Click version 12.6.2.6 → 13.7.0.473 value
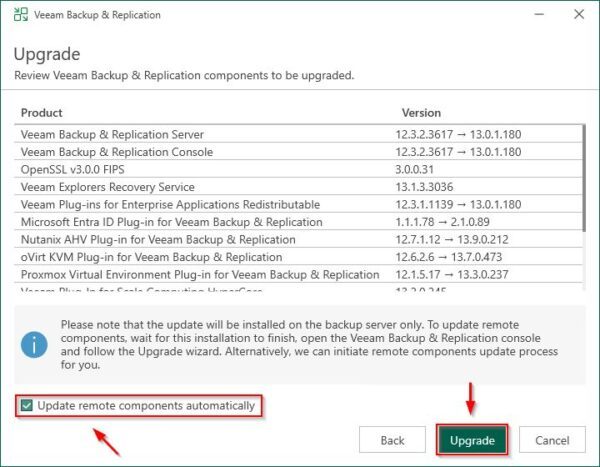 (x=448, y=257)
